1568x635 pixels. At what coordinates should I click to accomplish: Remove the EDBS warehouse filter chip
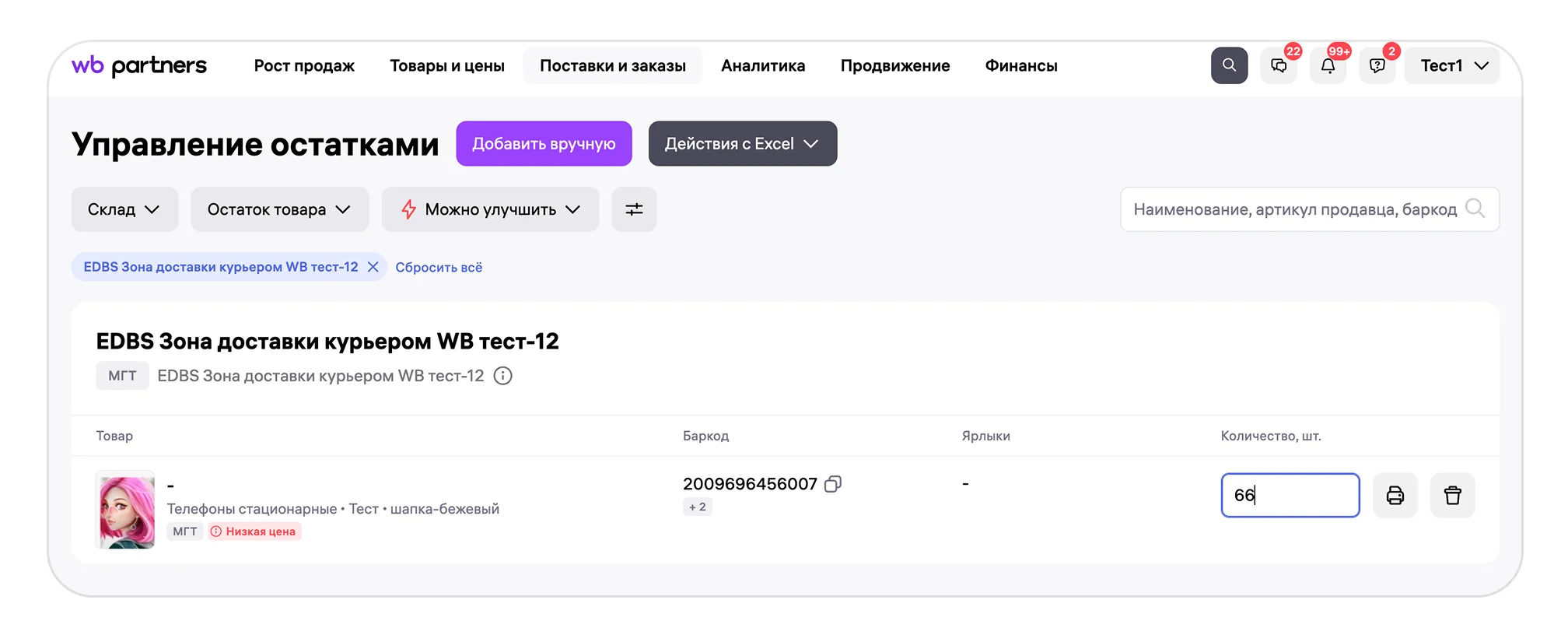(373, 267)
